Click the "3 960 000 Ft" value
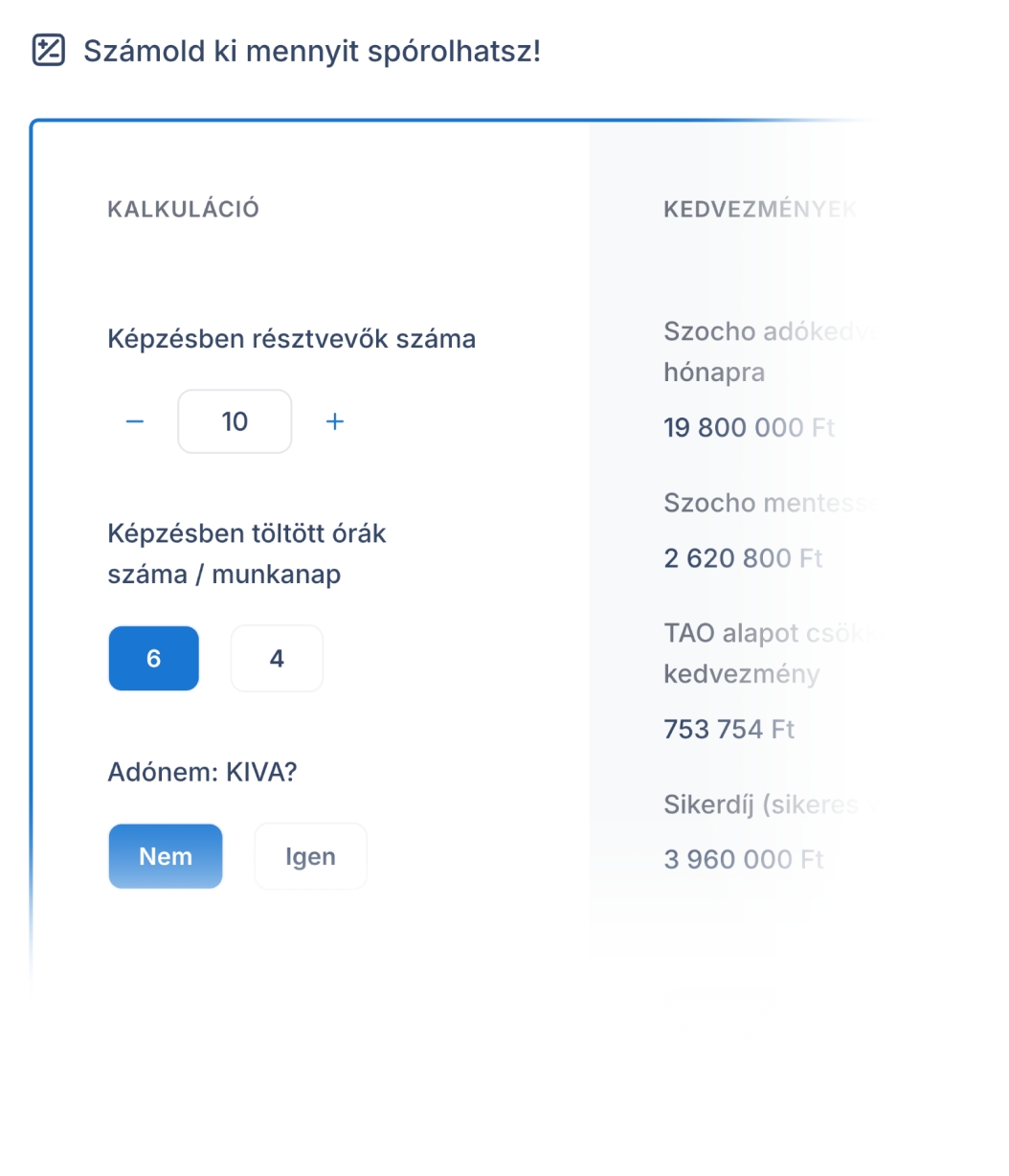Screen dimensions: 1009x1176 744,859
